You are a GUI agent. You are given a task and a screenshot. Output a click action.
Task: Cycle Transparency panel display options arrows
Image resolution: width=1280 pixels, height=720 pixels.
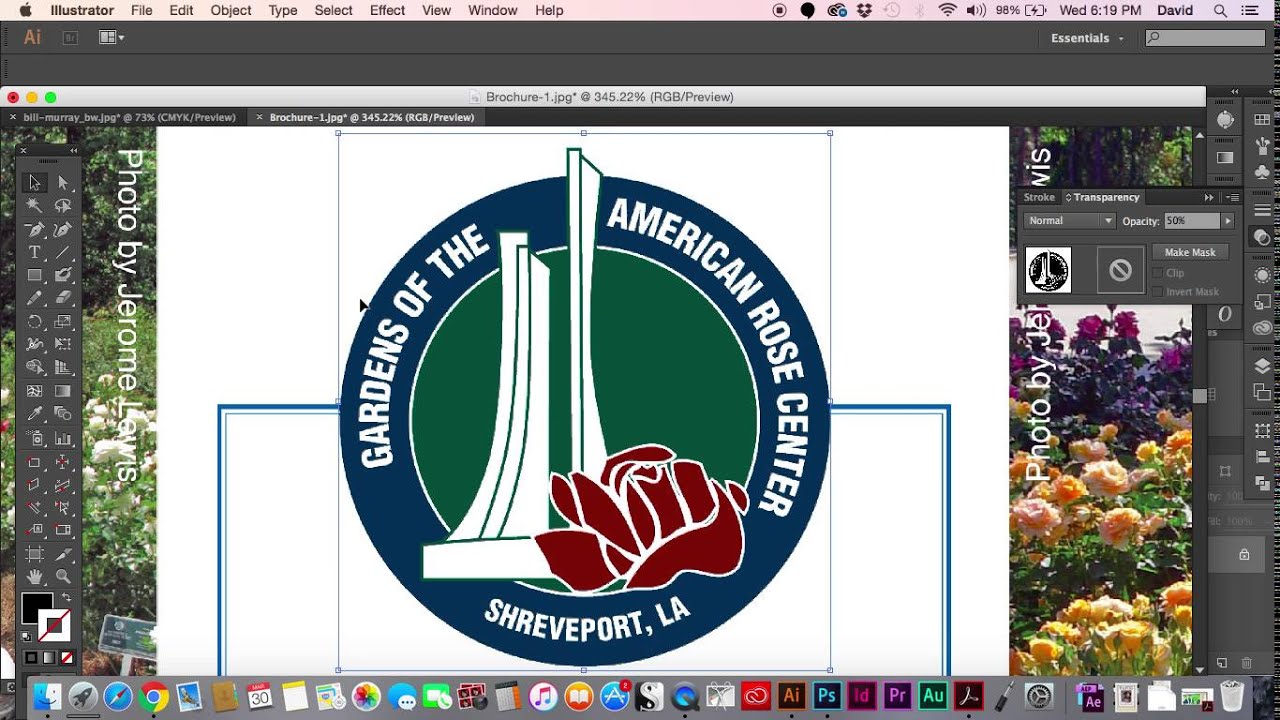[1068, 198]
